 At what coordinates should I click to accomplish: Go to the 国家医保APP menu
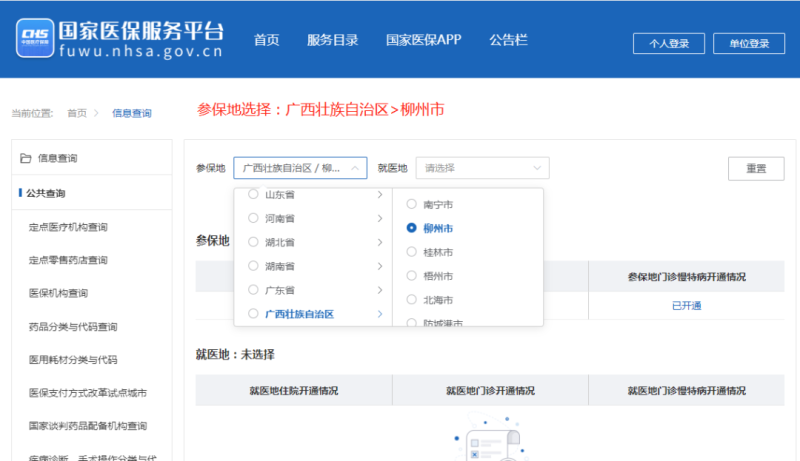(423, 41)
